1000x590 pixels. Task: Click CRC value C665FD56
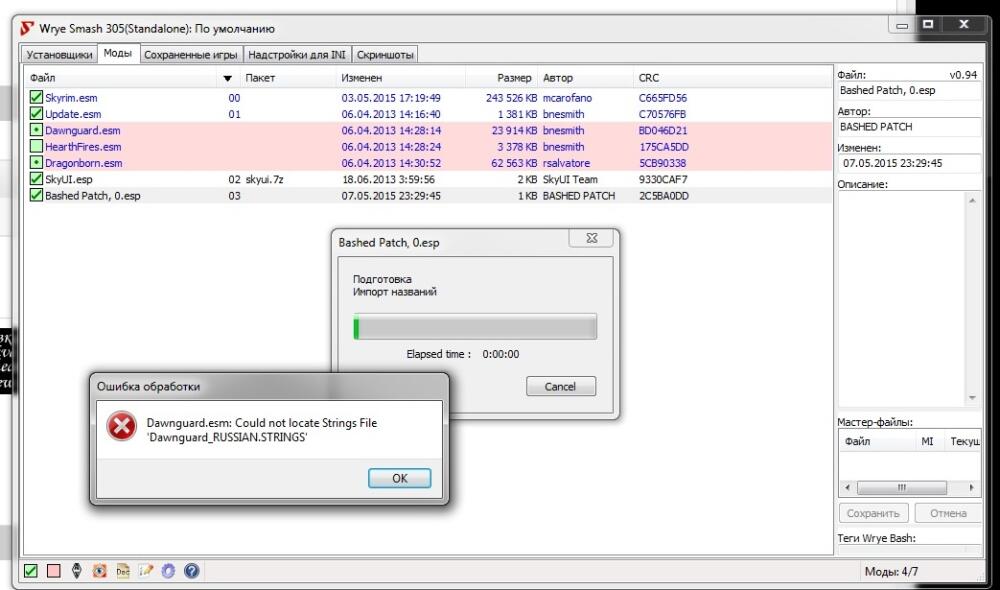[x=663, y=98]
